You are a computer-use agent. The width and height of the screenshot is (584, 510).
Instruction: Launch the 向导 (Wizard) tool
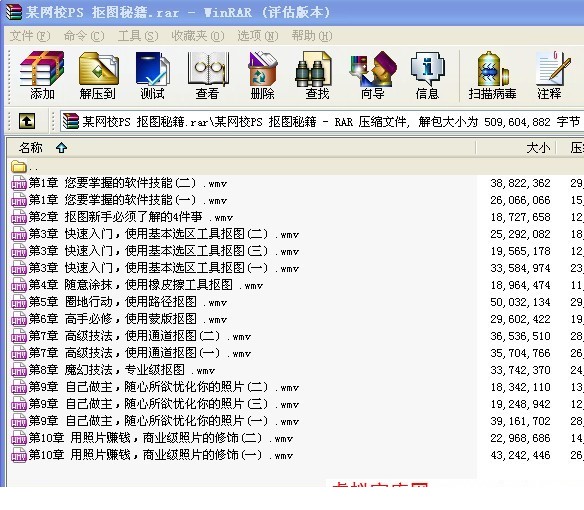point(372,76)
